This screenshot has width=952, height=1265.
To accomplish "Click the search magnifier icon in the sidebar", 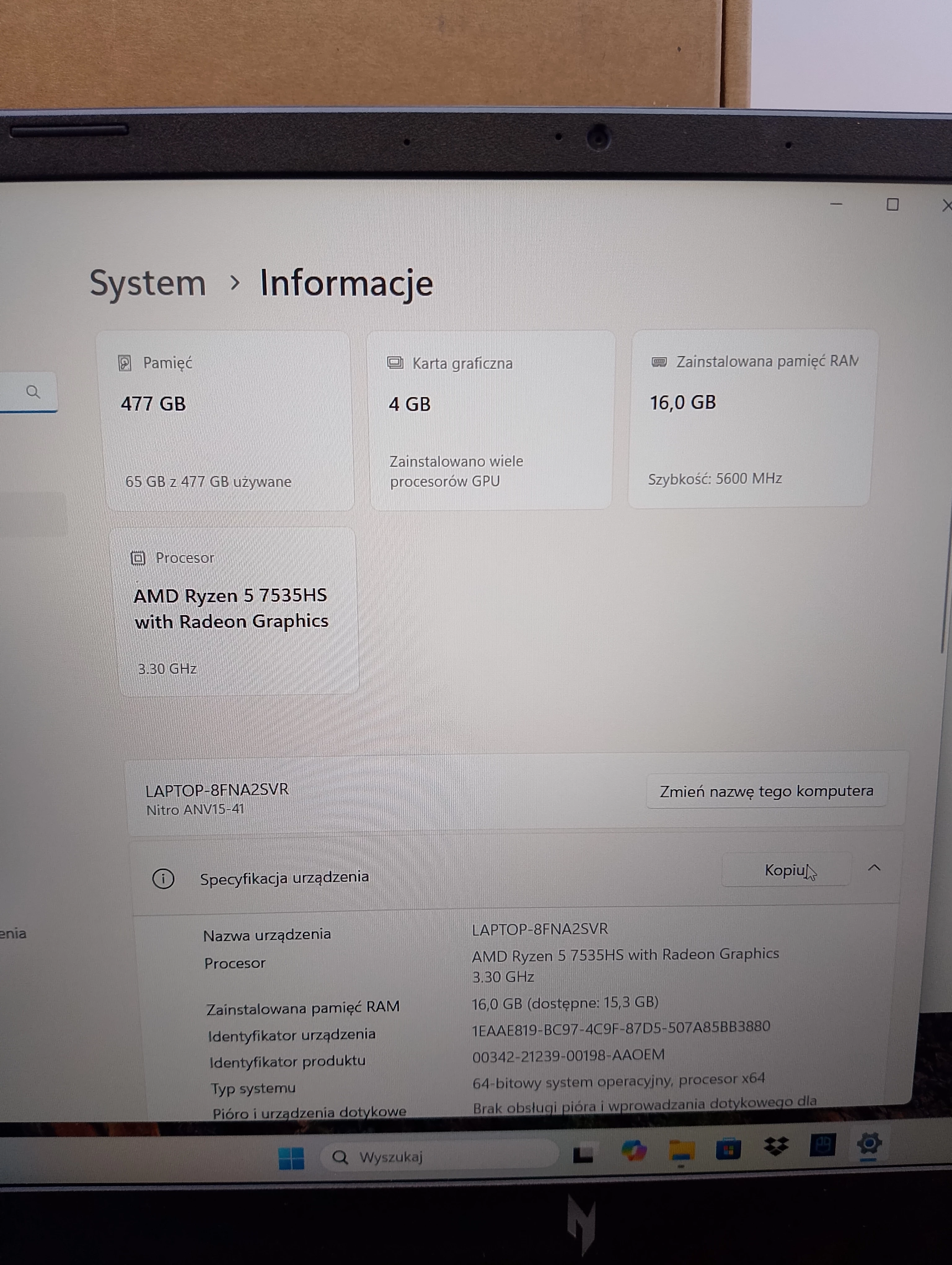I will pyautogui.click(x=34, y=392).
